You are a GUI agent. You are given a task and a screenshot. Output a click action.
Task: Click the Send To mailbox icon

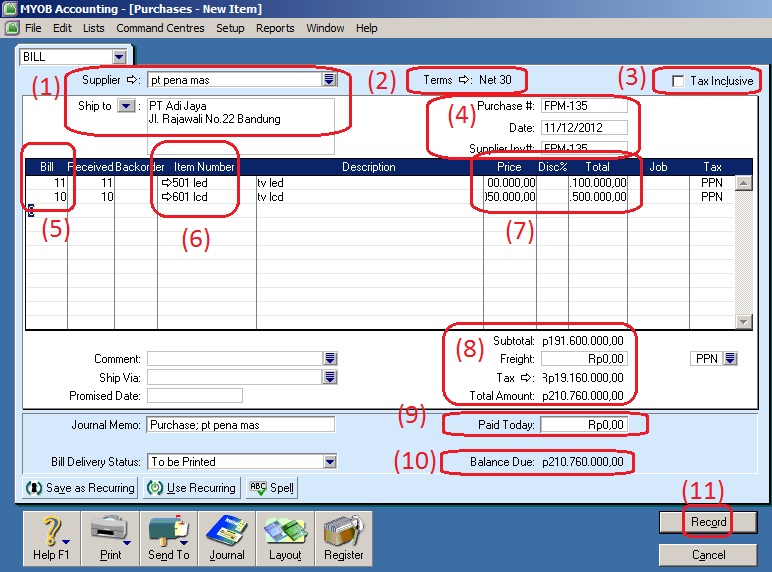click(x=168, y=539)
